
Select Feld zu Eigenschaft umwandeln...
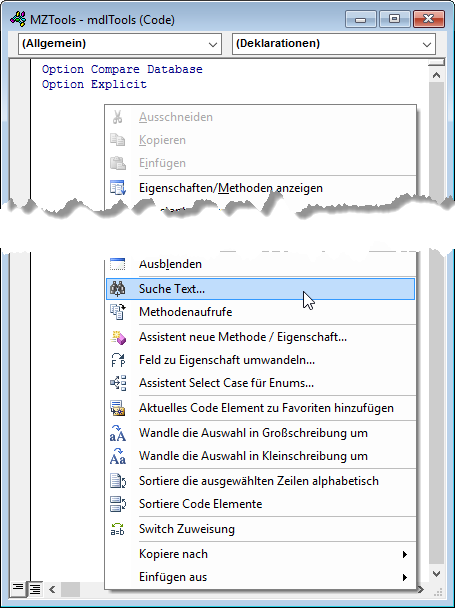click(260, 360)
